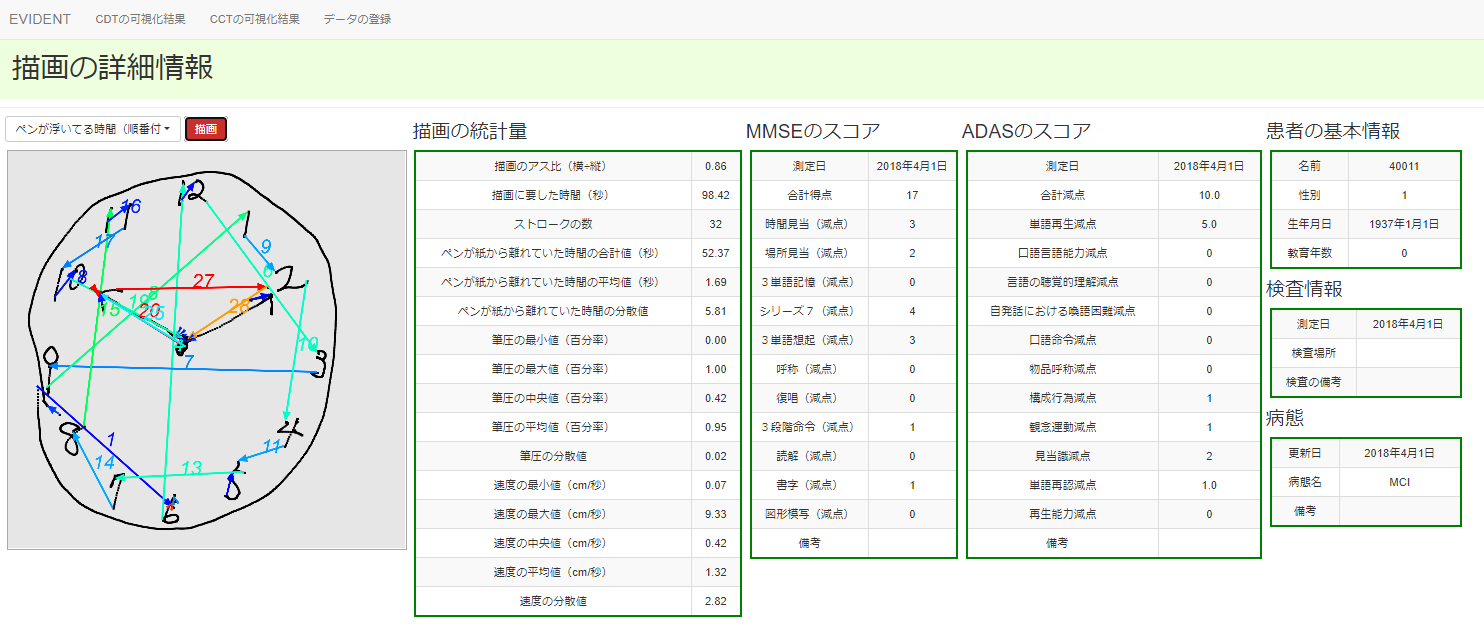Click the EVIDENT brand link
This screenshot has height=642, width=1484.
pyautogui.click(x=40, y=19)
